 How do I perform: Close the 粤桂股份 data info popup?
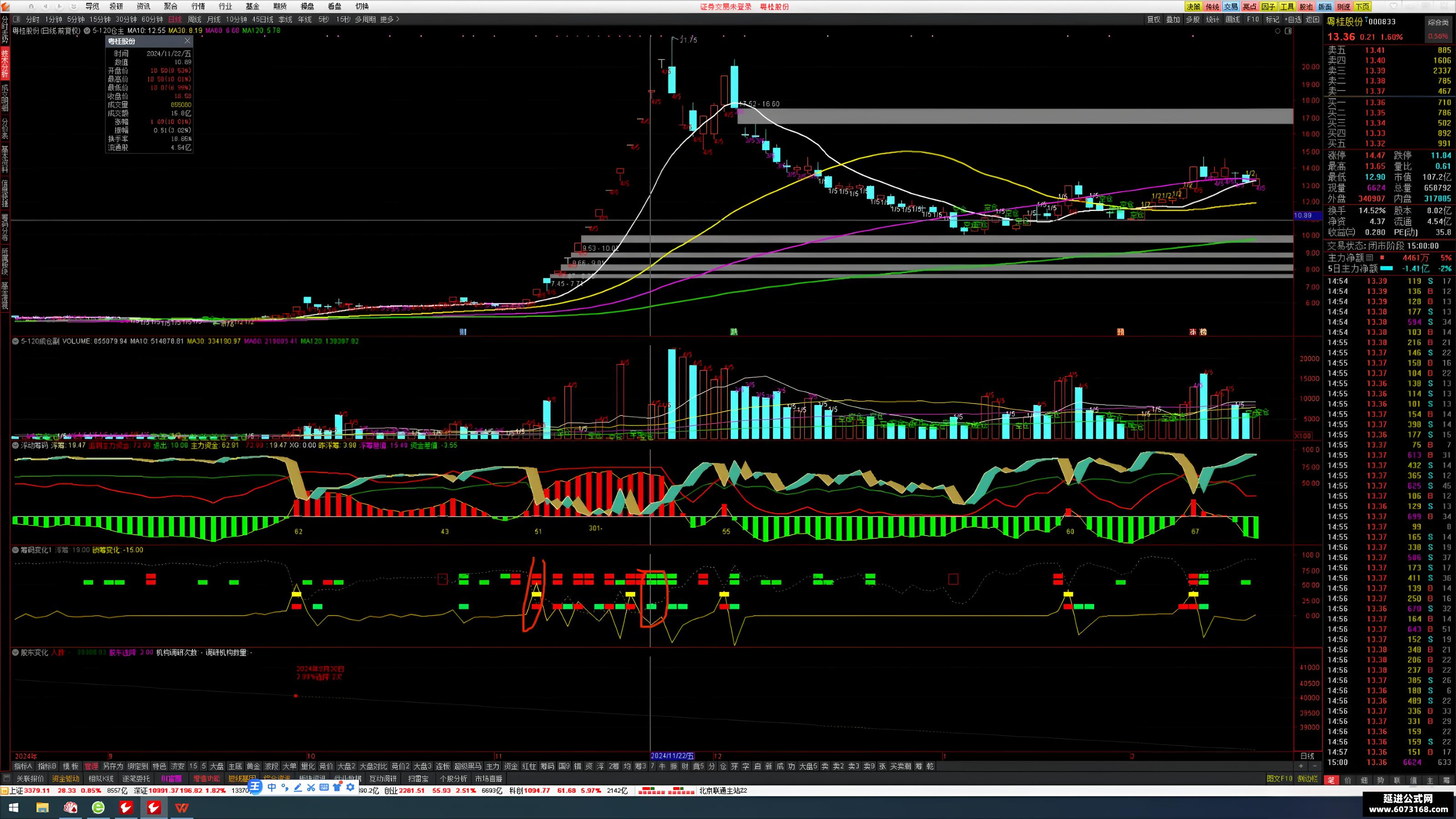coord(187,40)
